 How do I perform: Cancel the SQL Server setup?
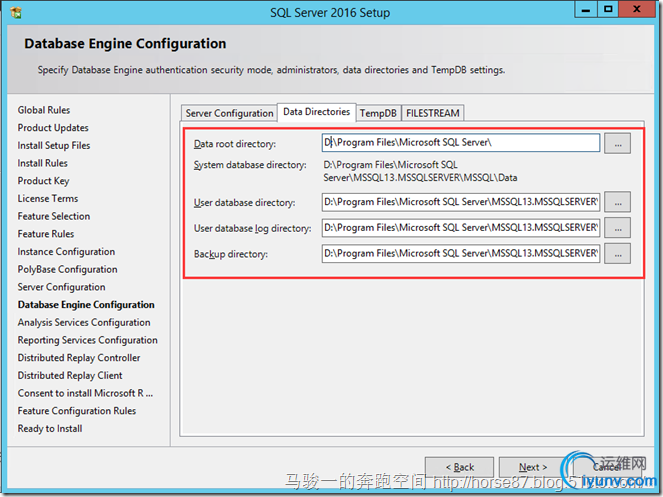(607, 467)
